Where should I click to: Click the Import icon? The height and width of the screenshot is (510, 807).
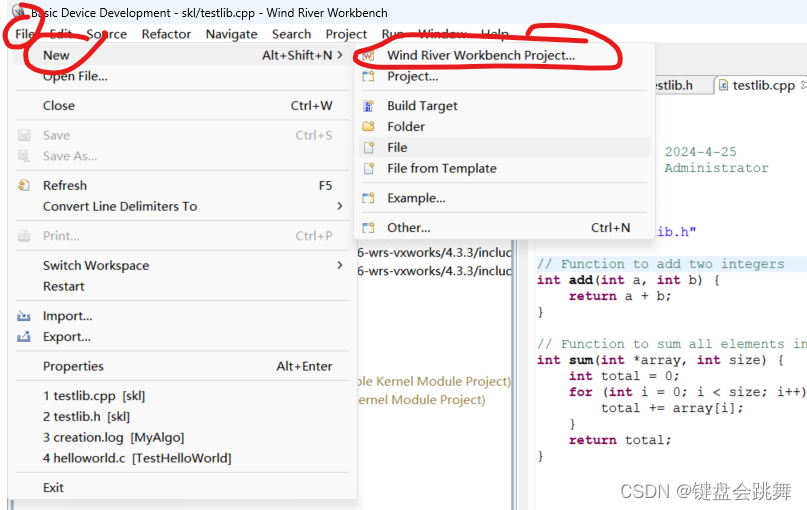coord(24,316)
